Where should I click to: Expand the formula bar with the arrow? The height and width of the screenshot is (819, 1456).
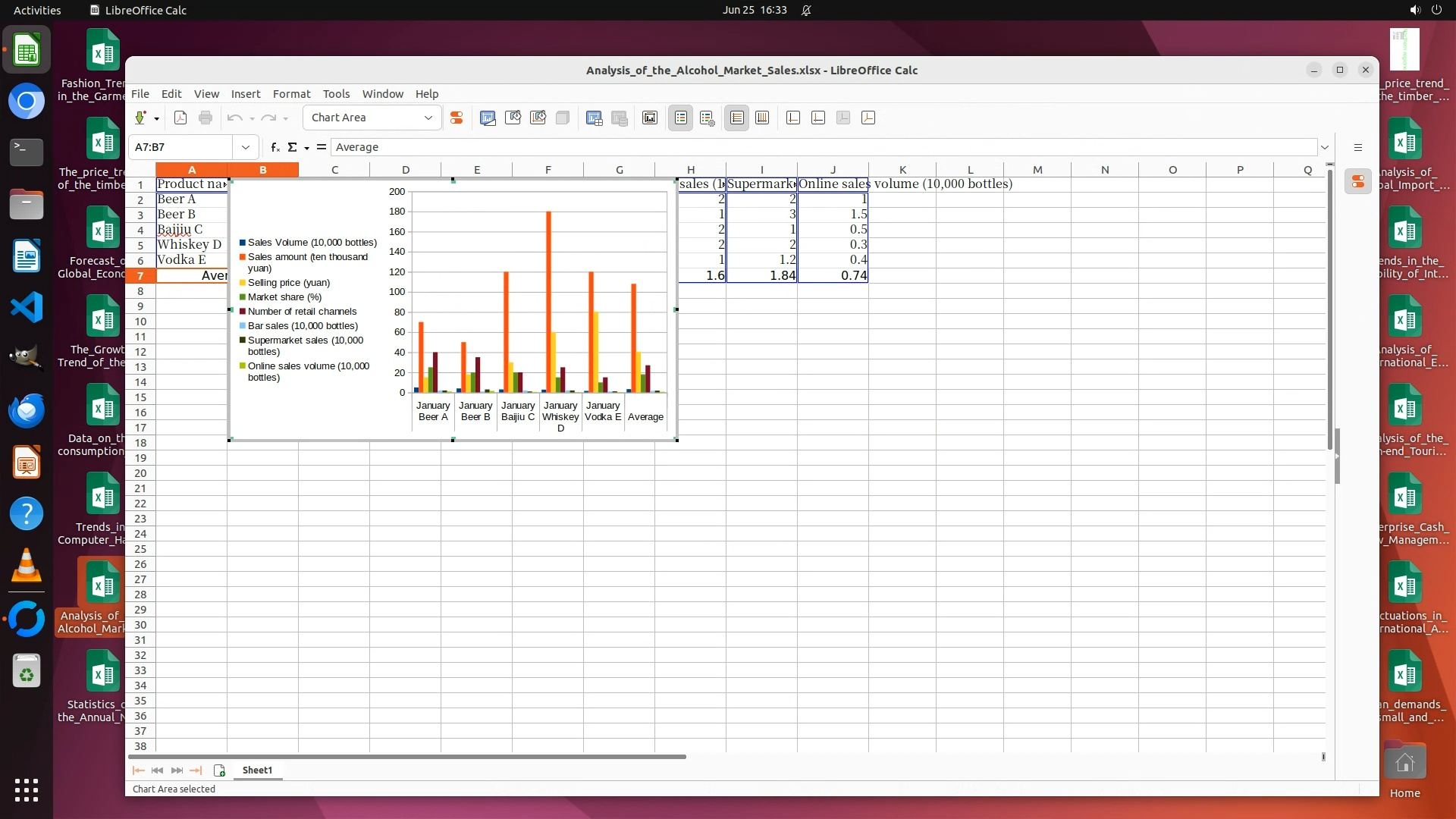pos(1325,147)
